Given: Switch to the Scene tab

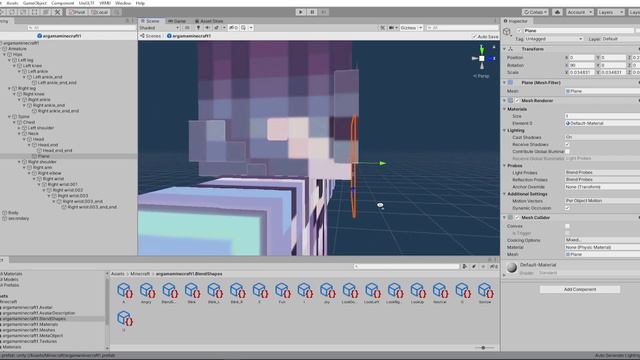Looking at the screenshot, I should click(x=151, y=21).
